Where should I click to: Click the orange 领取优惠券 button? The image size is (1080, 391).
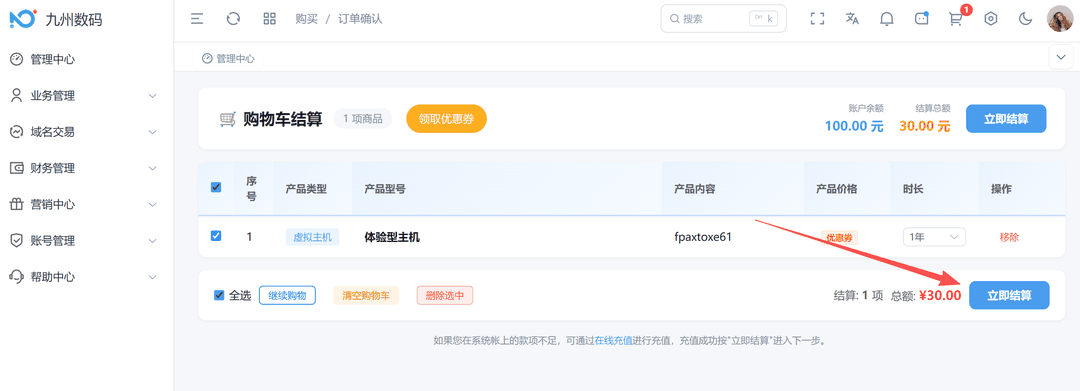[x=446, y=118]
